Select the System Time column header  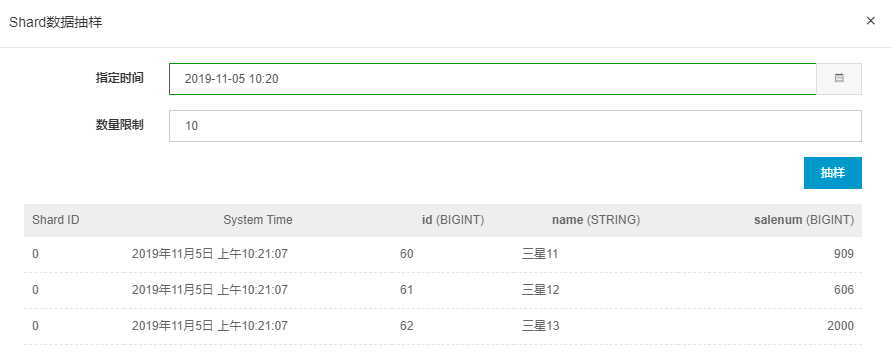[258, 220]
